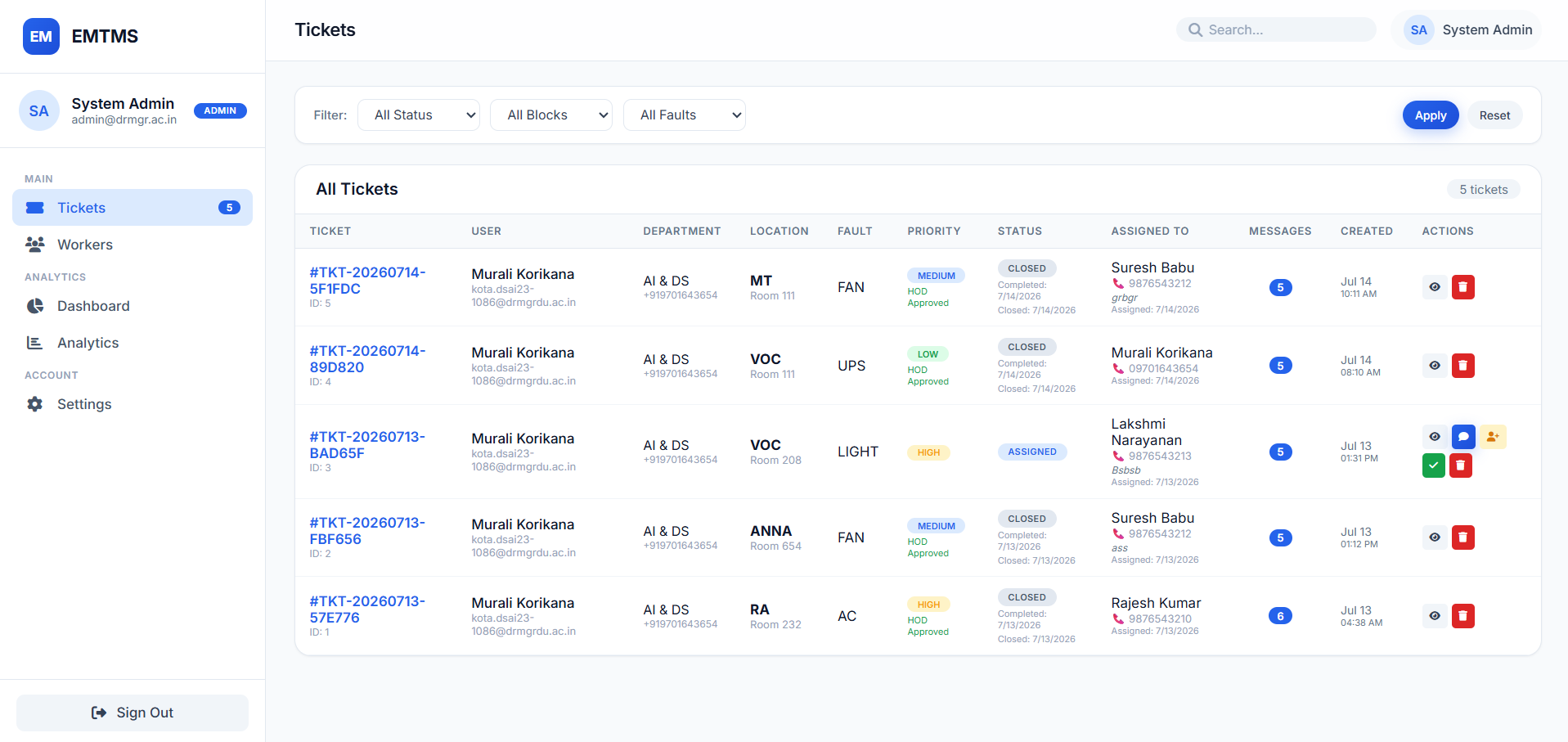Click the SA avatar in the top bar

1419,30
